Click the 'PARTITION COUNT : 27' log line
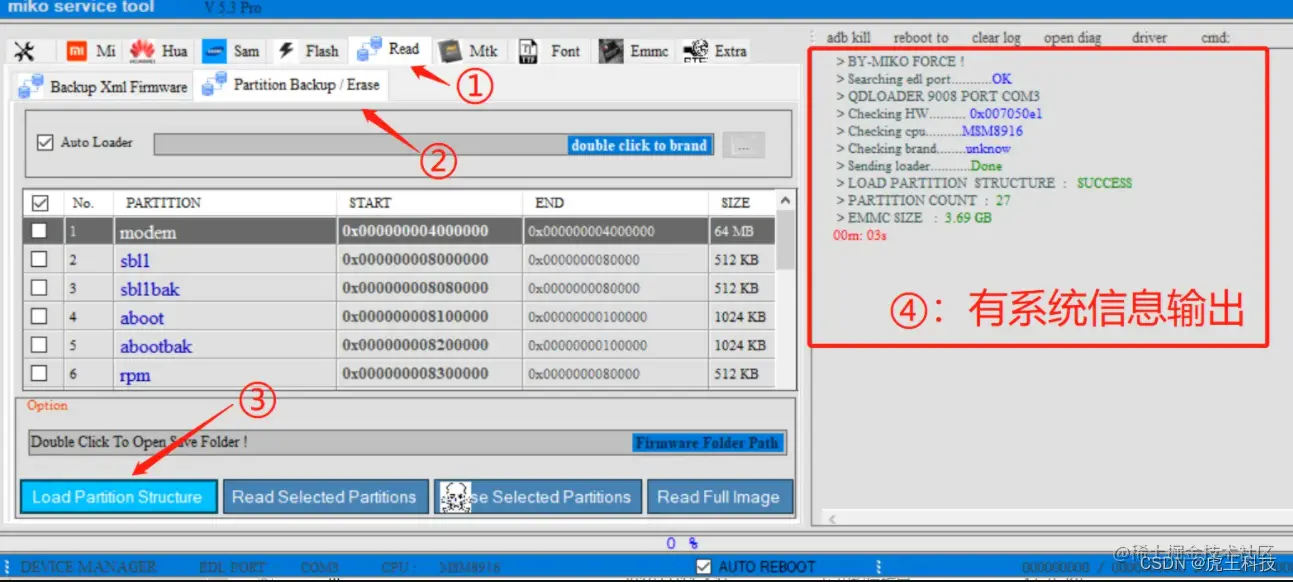1293x582 pixels. coord(923,200)
